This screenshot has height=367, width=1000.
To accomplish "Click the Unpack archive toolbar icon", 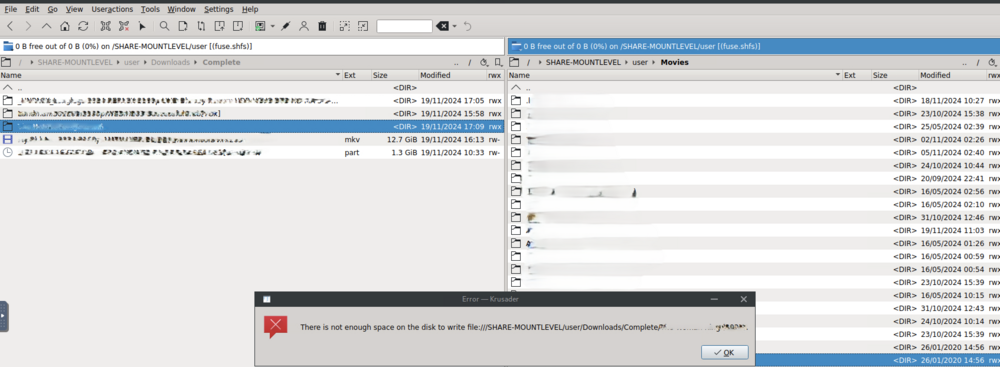I will (238, 26).
